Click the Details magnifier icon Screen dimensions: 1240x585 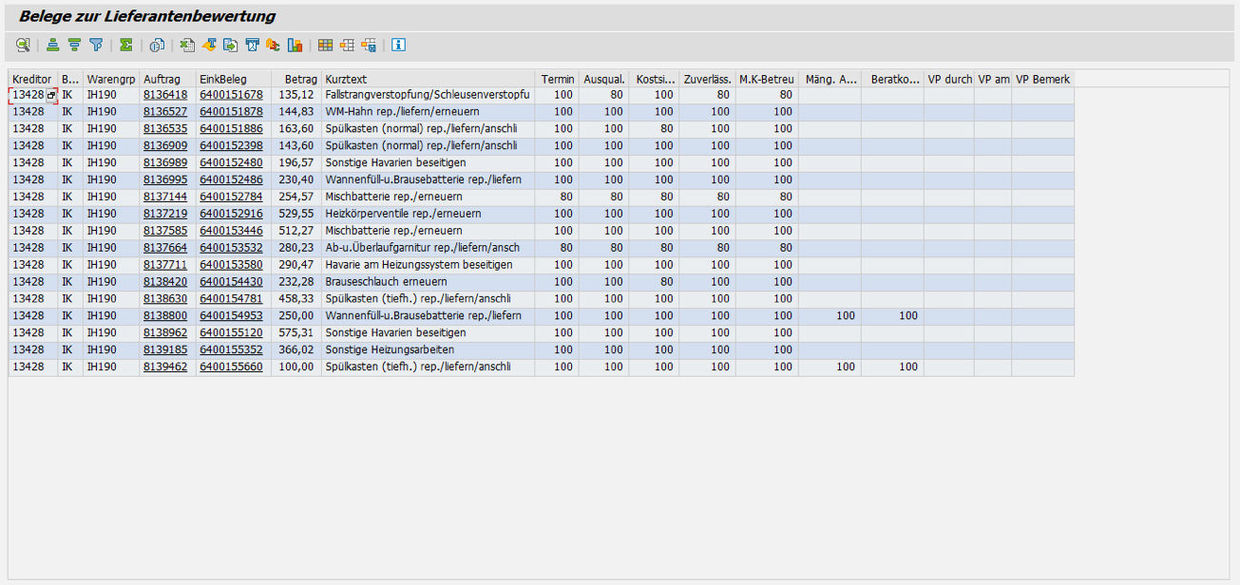pos(23,45)
